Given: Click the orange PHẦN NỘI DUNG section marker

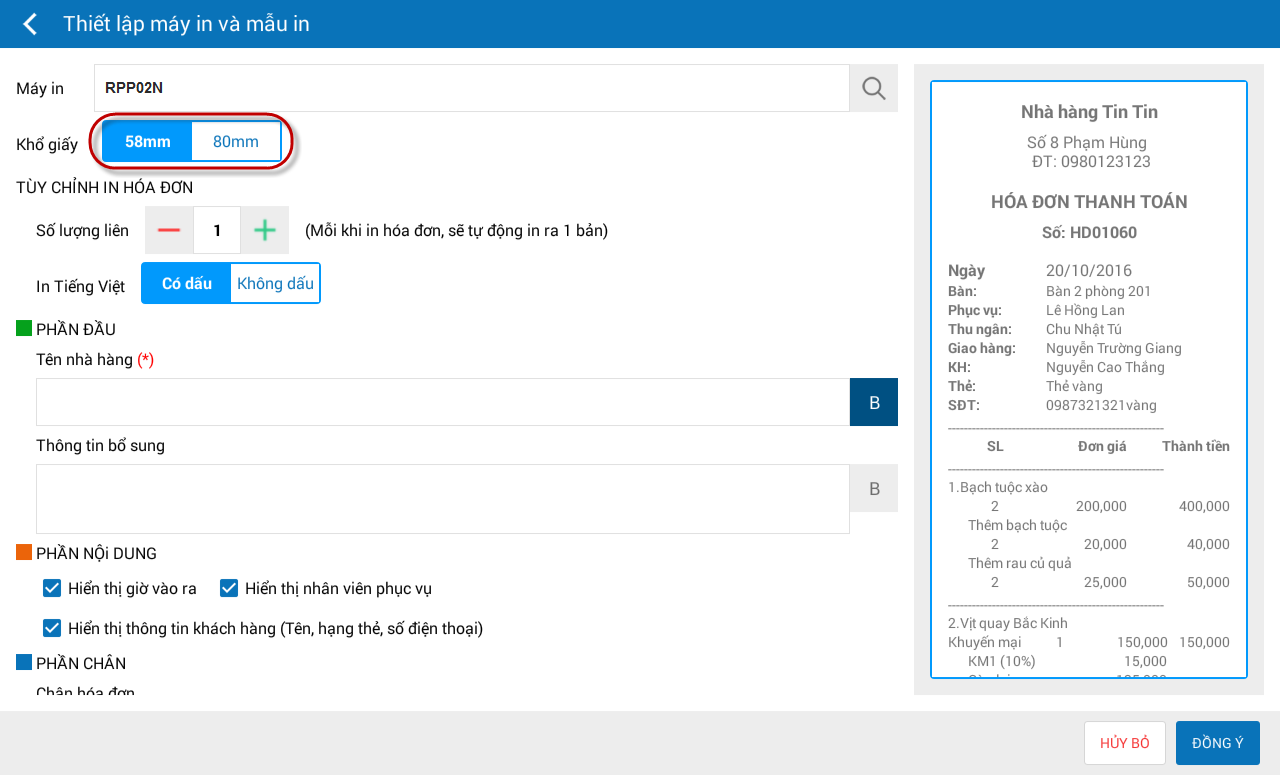Looking at the screenshot, I should pyautogui.click(x=24, y=552).
